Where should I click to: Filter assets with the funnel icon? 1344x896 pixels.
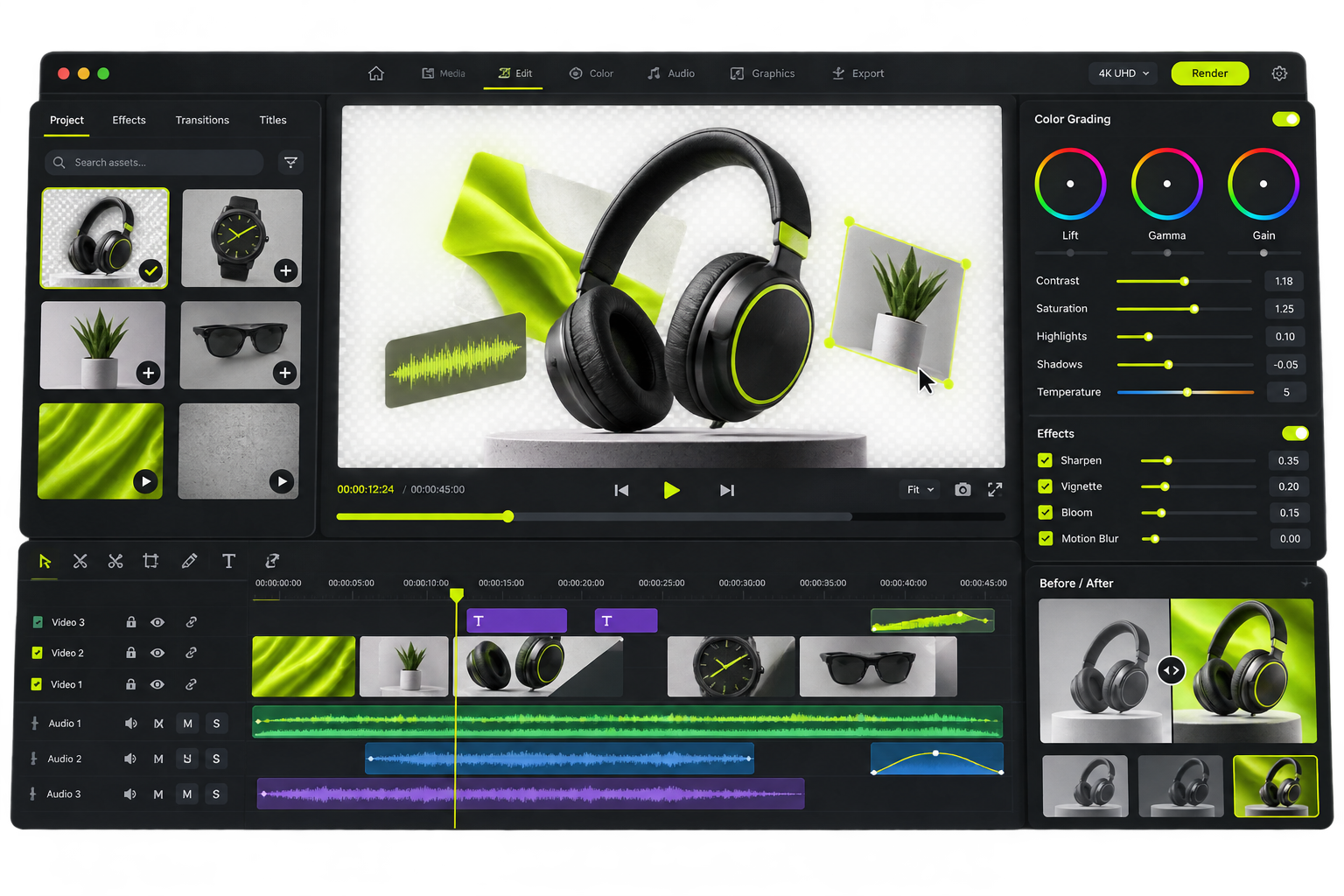(x=291, y=162)
